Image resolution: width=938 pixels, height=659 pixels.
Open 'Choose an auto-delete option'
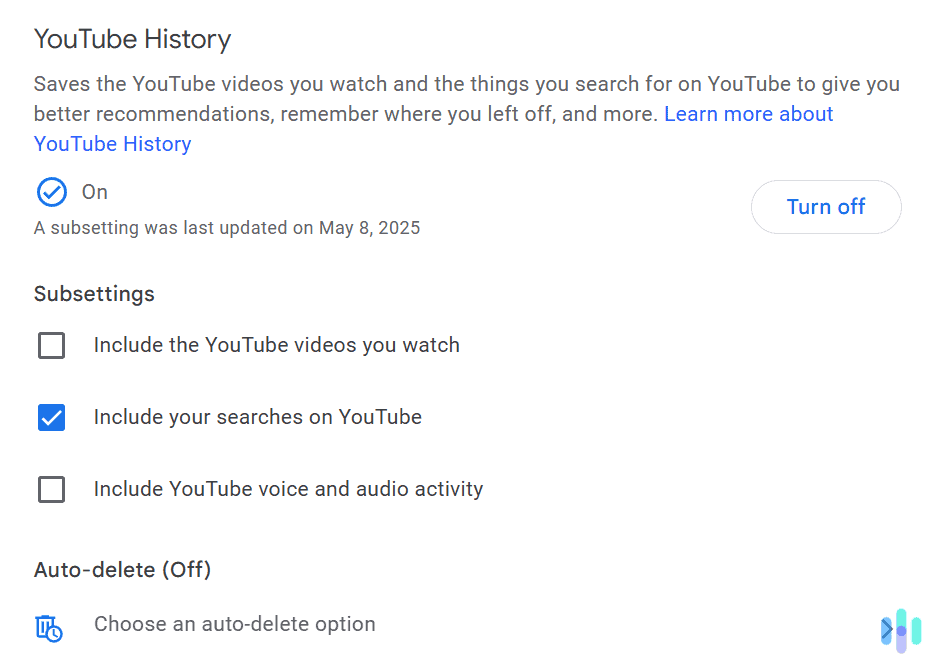235,624
